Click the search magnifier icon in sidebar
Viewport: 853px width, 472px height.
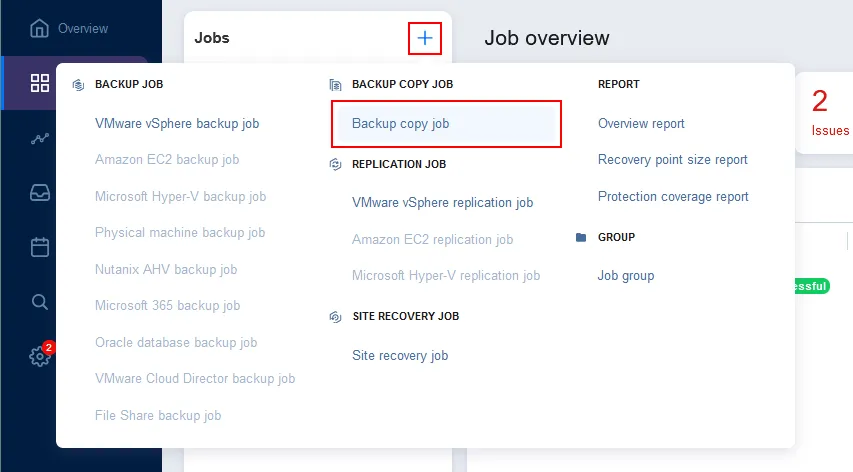pos(40,301)
